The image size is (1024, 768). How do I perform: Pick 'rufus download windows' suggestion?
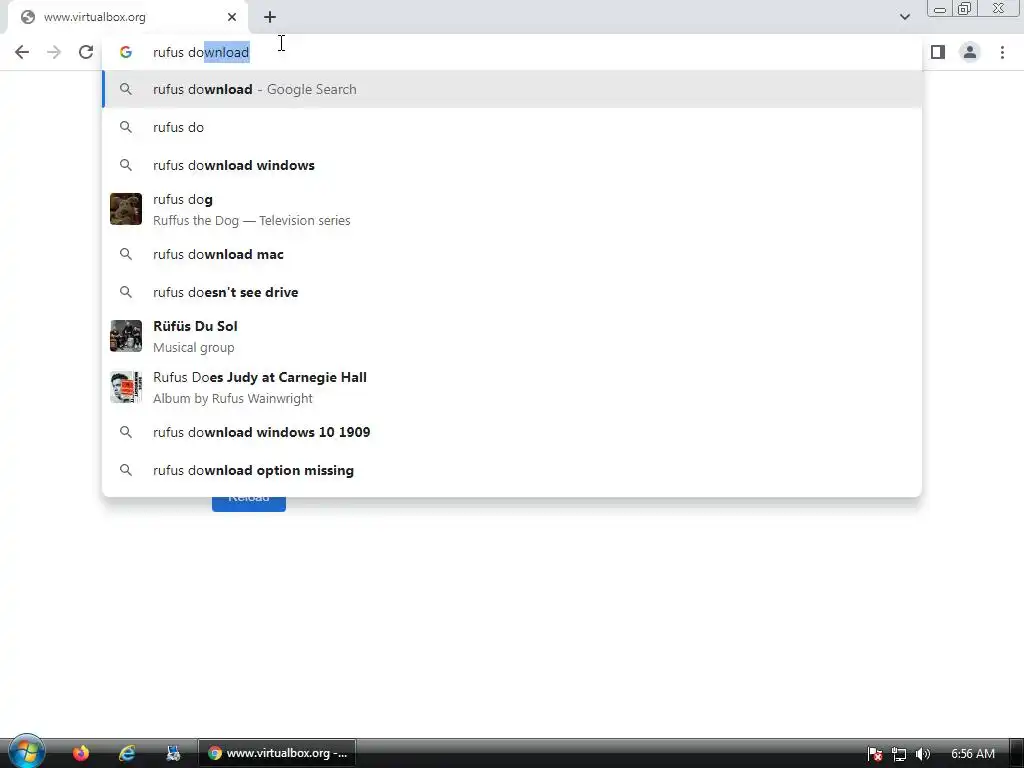(512, 165)
